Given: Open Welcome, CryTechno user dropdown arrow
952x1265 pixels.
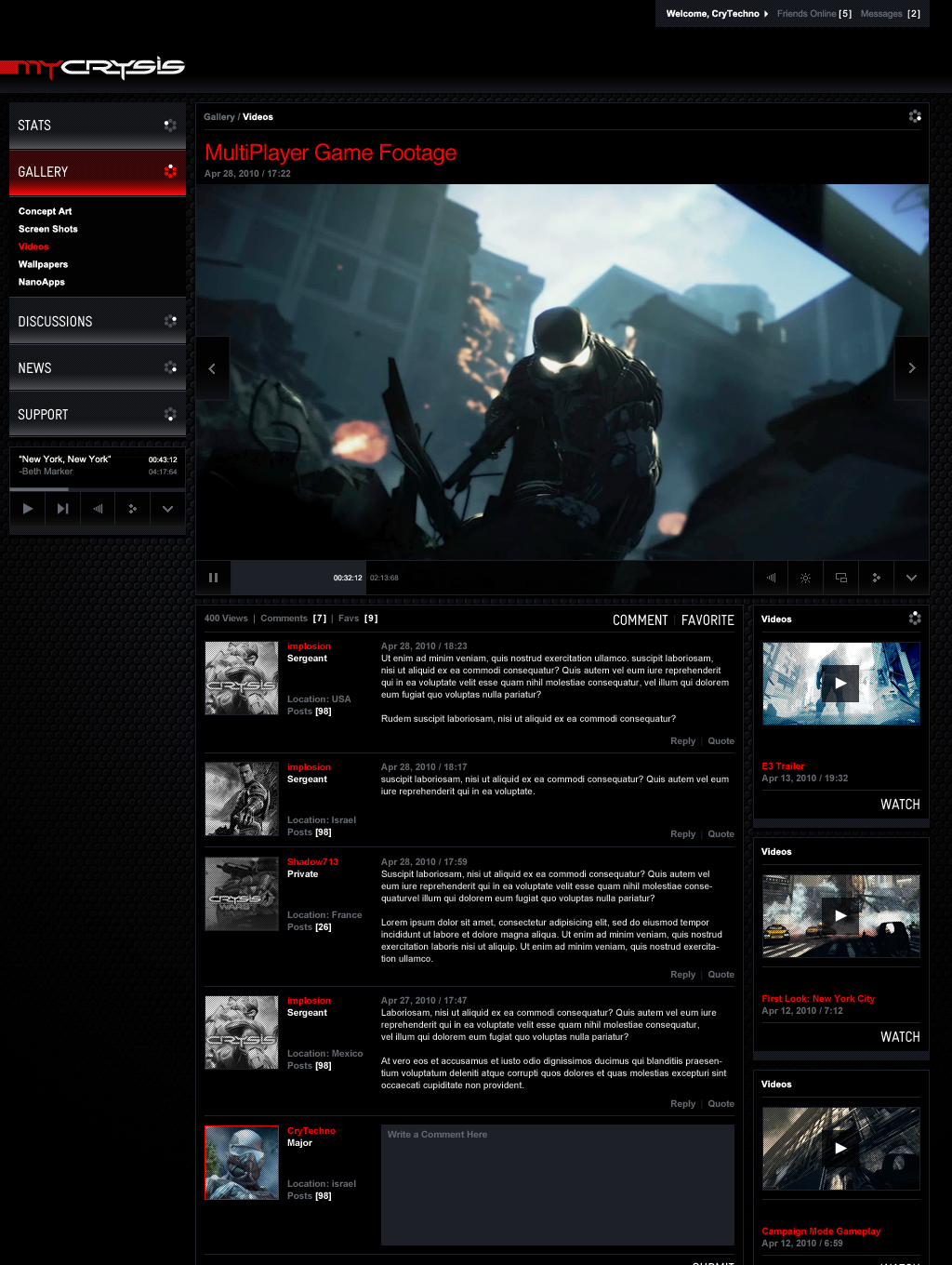Looking at the screenshot, I should pos(766,14).
